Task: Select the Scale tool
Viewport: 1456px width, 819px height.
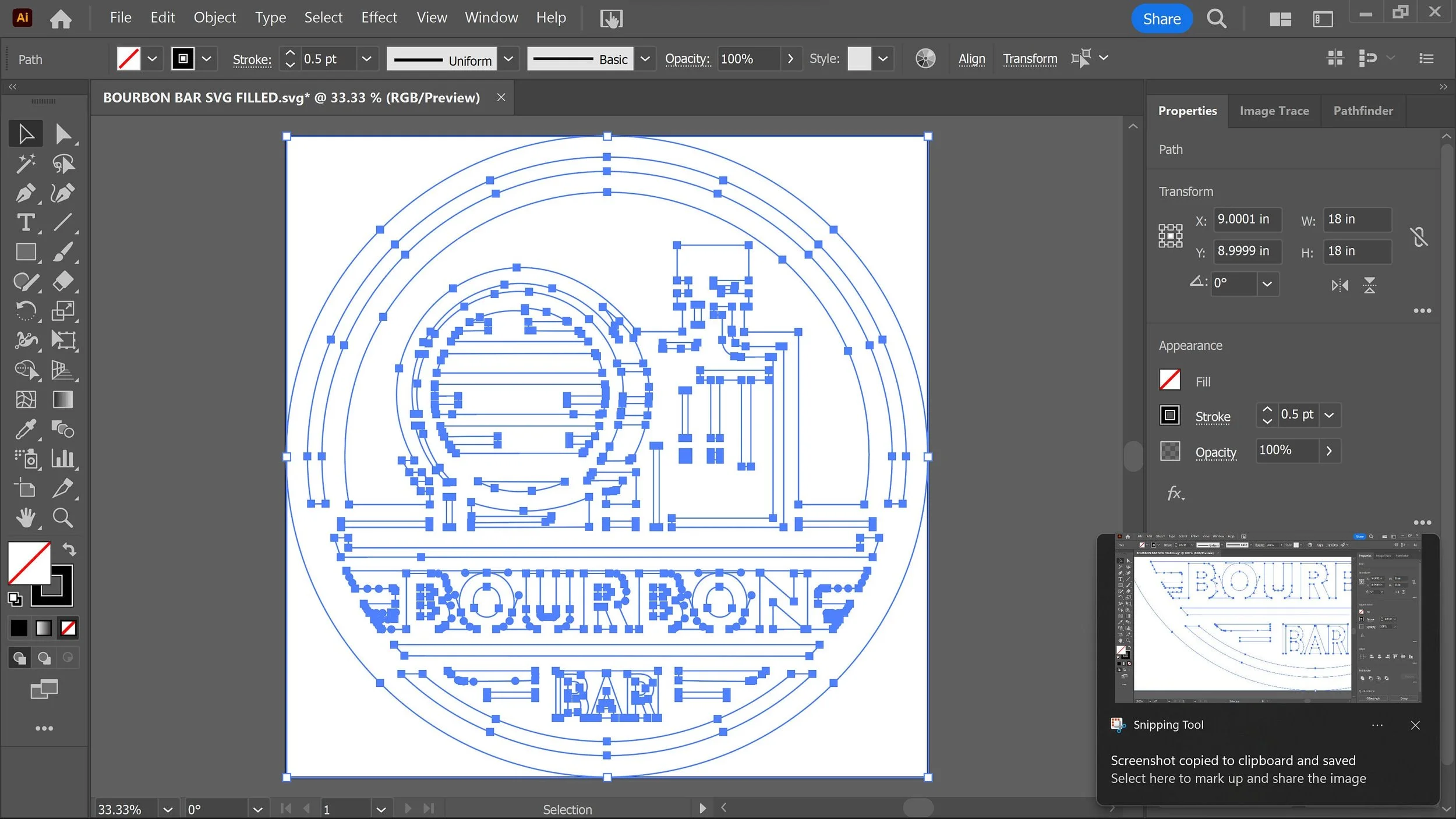Action: click(63, 311)
